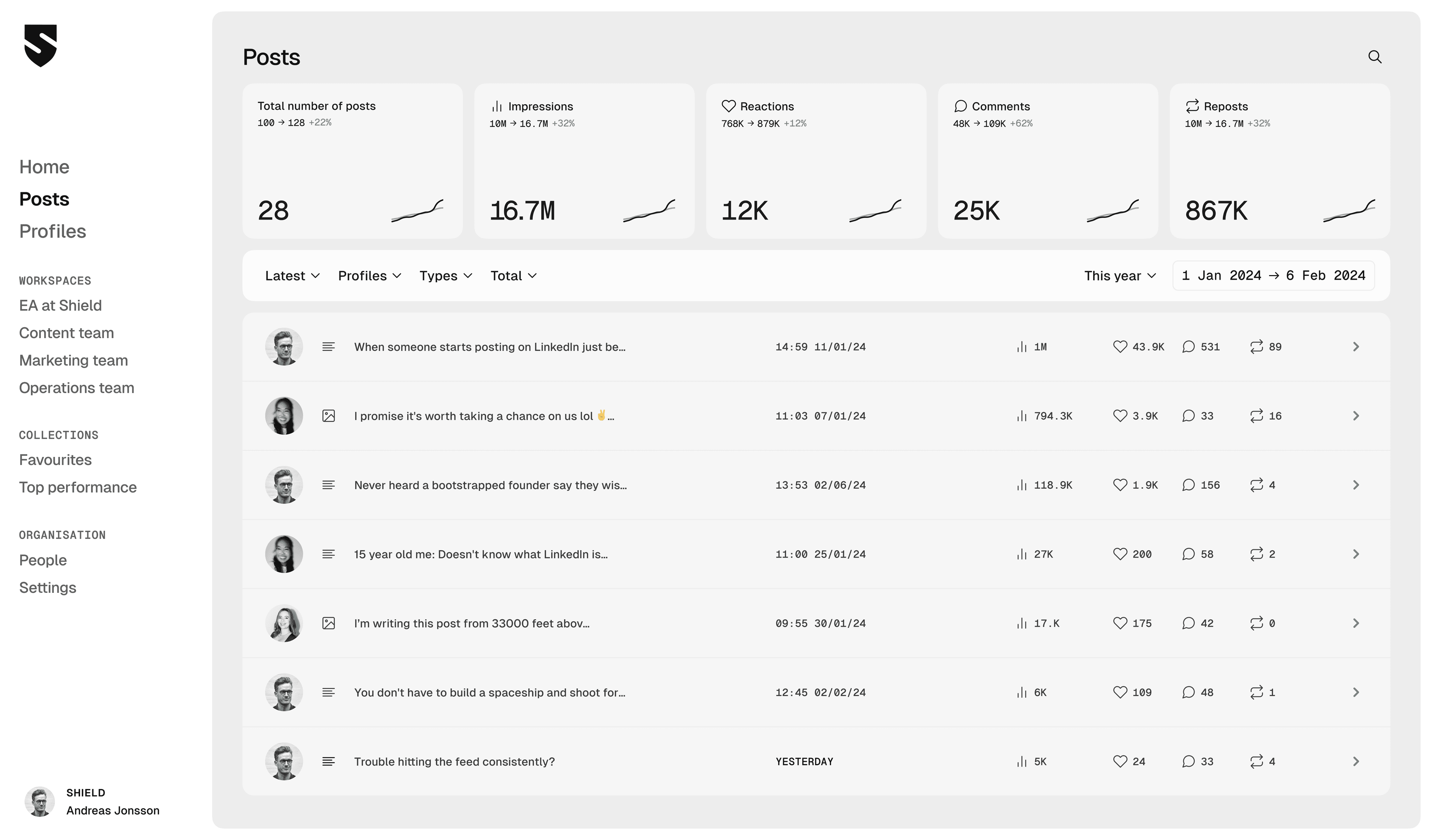Click the heart icon on the Reactions card
This screenshot has height=840, width=1432.
729,106
